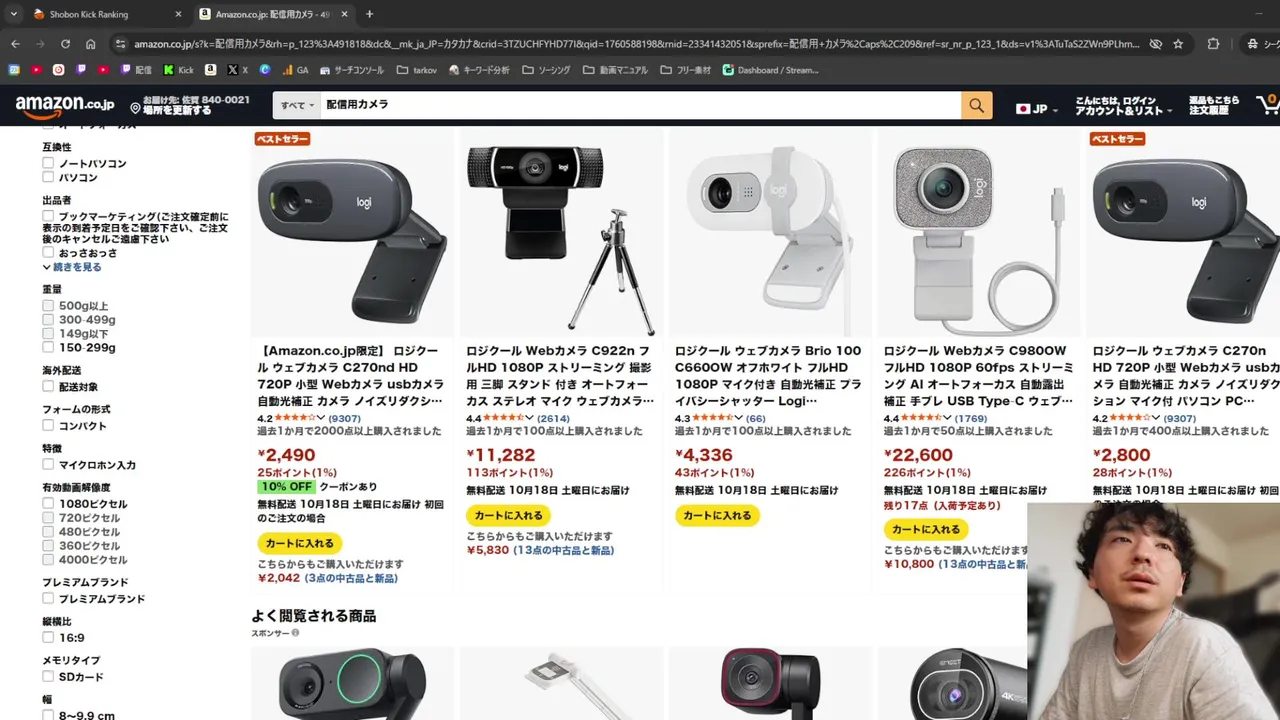
Task: Open the JP language selector dropdown
Action: pyautogui.click(x=1037, y=107)
